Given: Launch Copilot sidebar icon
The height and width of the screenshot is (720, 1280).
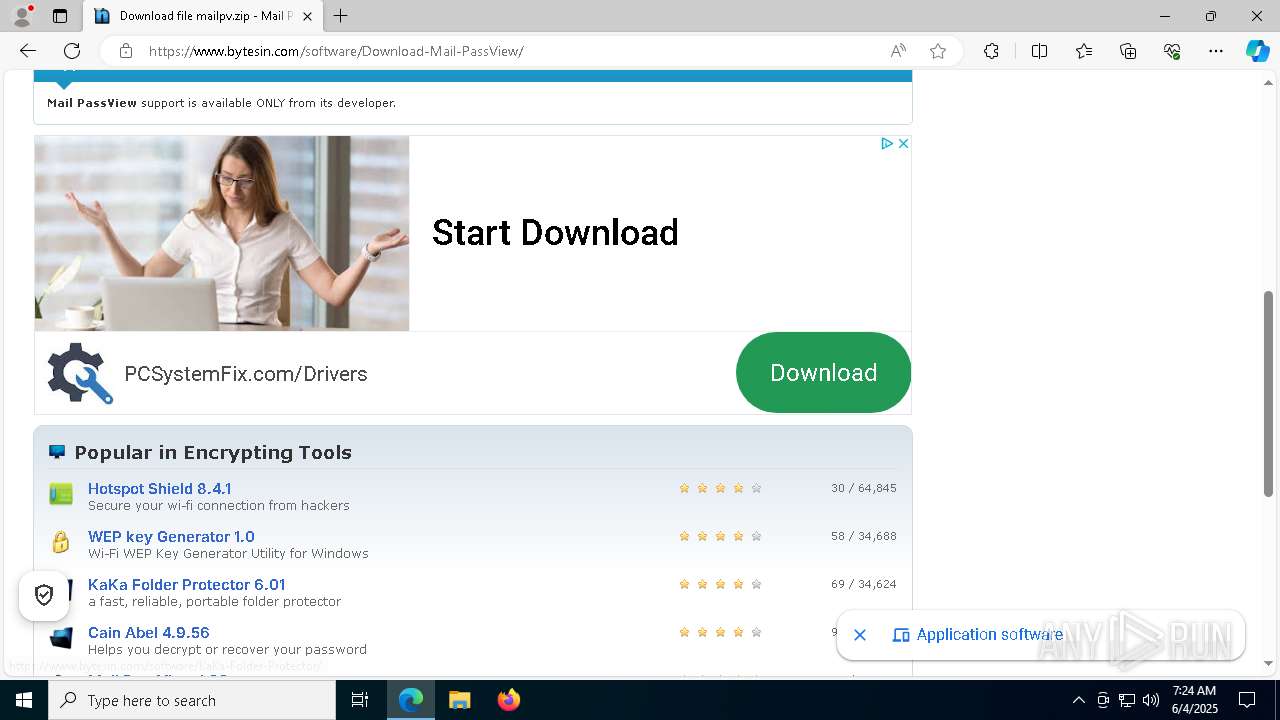Looking at the screenshot, I should pyautogui.click(x=1257, y=51).
